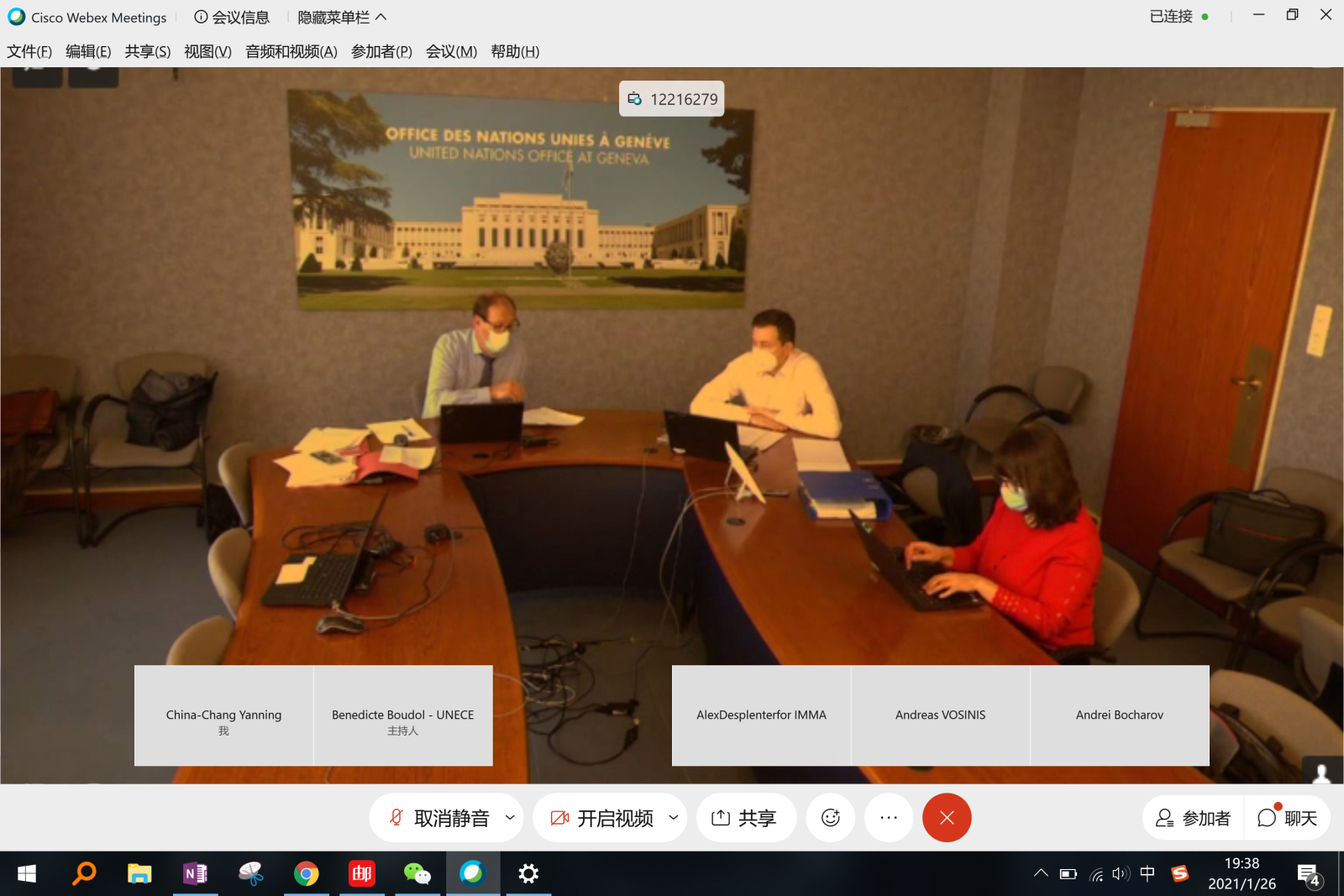The image size is (1344, 896).
Task: Select Andreas VOSINIS participant tile
Action: coord(940,715)
